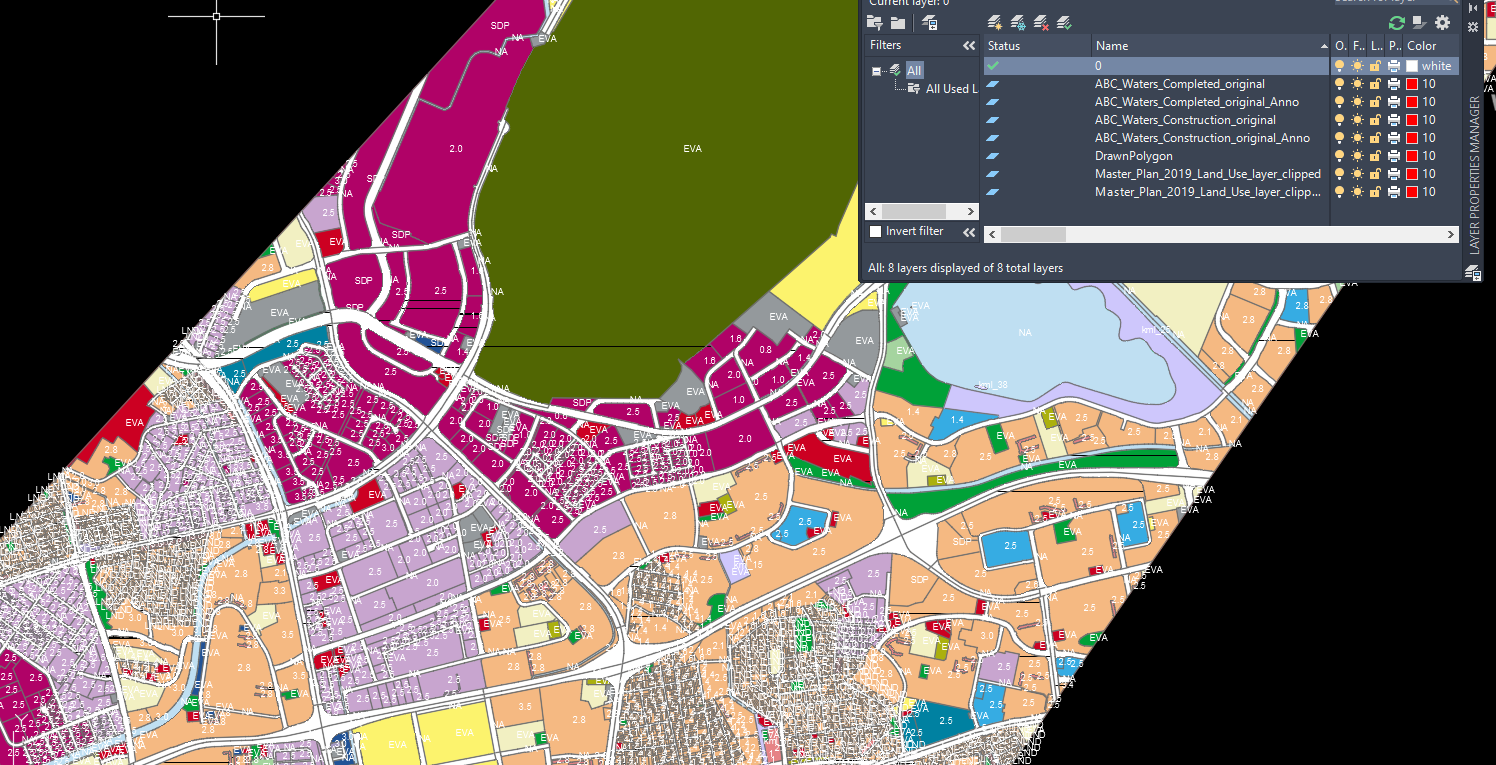
Task: Click the L. (Lock) column header
Action: [1376, 46]
